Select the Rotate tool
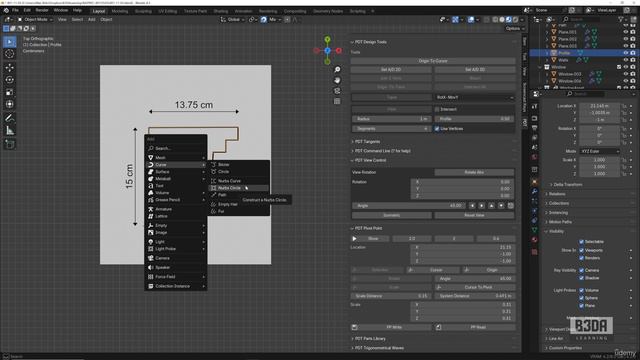 [10, 80]
